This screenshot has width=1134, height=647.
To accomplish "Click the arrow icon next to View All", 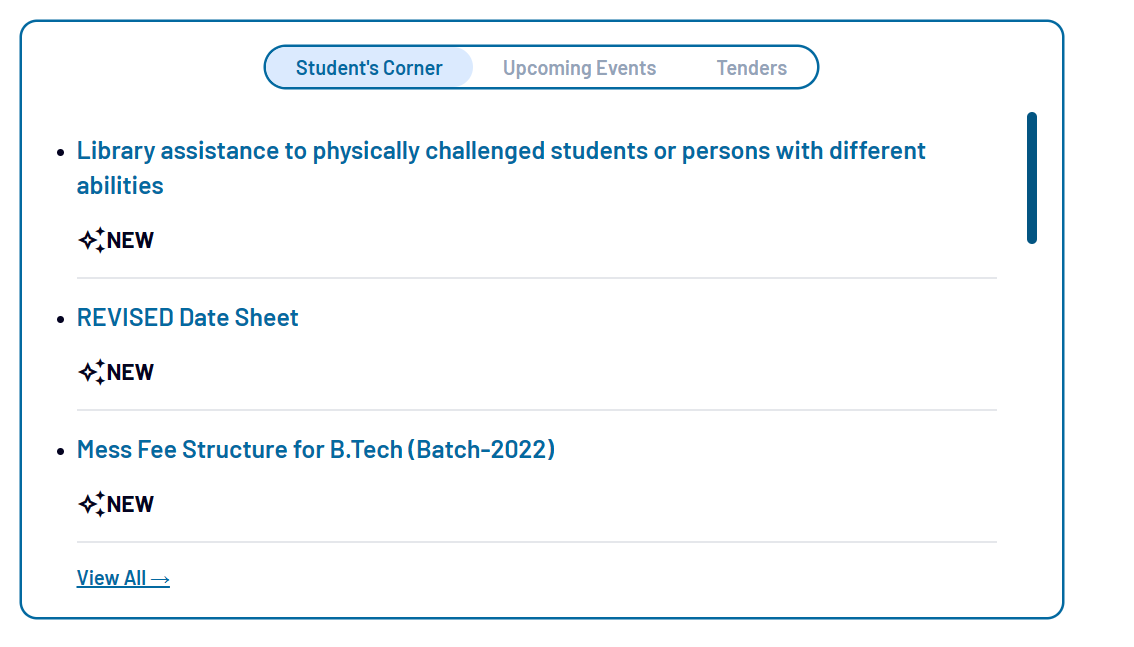I will click(160, 577).
